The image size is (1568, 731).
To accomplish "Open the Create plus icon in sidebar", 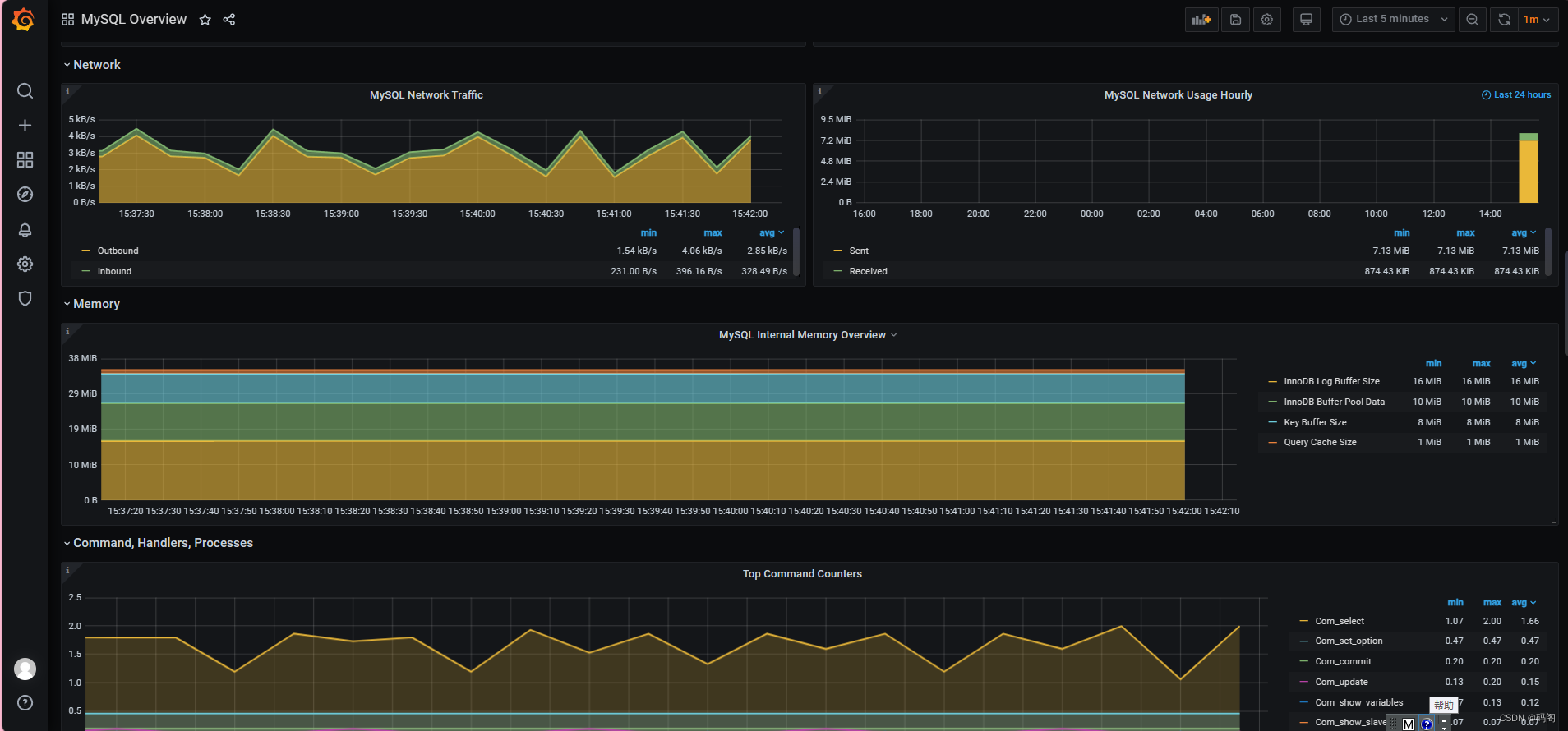I will [x=25, y=125].
